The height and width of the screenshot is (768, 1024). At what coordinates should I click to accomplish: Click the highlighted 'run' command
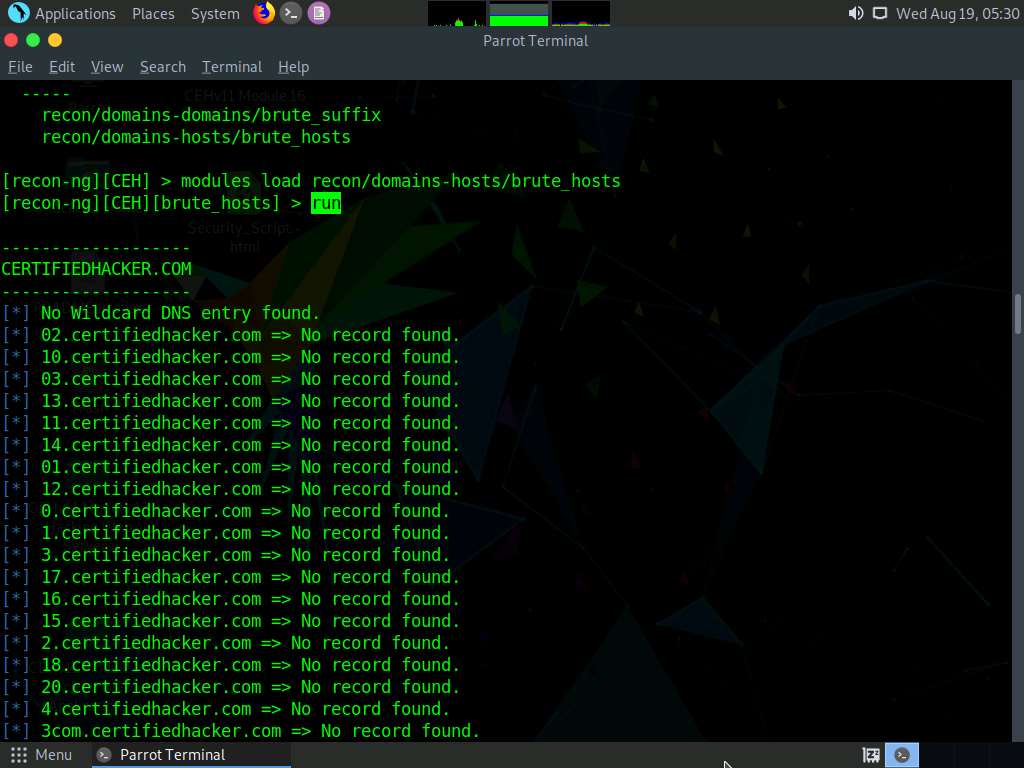pos(326,203)
